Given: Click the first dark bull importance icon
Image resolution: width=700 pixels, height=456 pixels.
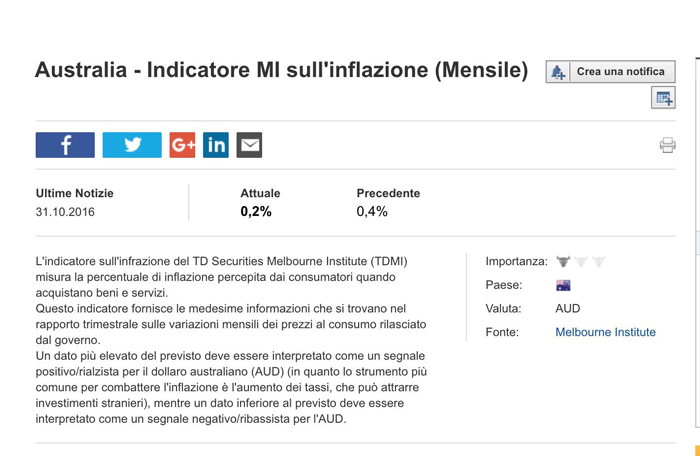Looking at the screenshot, I should [x=563, y=261].
